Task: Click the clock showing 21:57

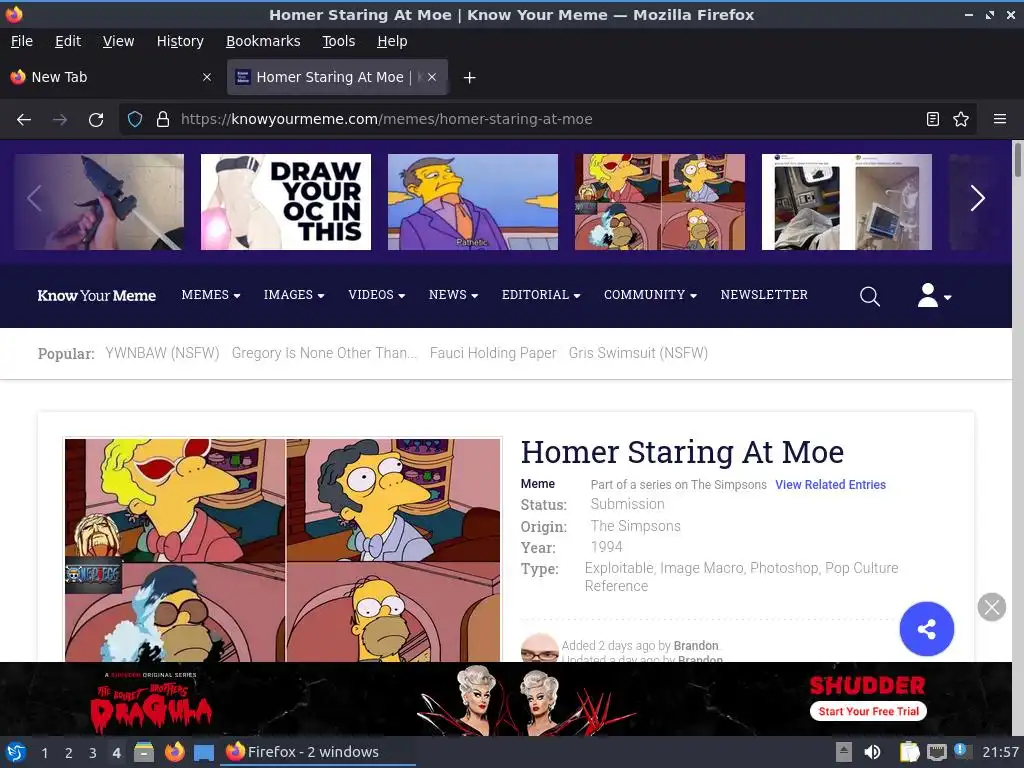Action: point(1000,752)
